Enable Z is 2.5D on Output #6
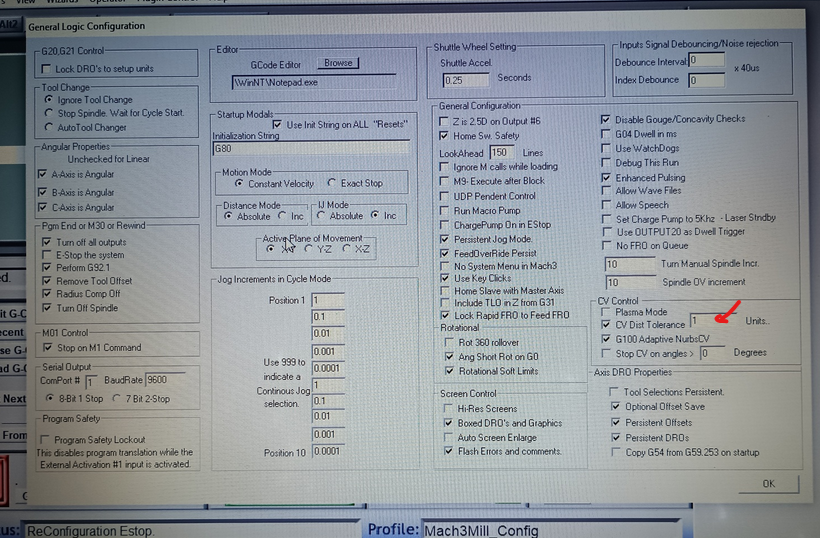 point(444,121)
